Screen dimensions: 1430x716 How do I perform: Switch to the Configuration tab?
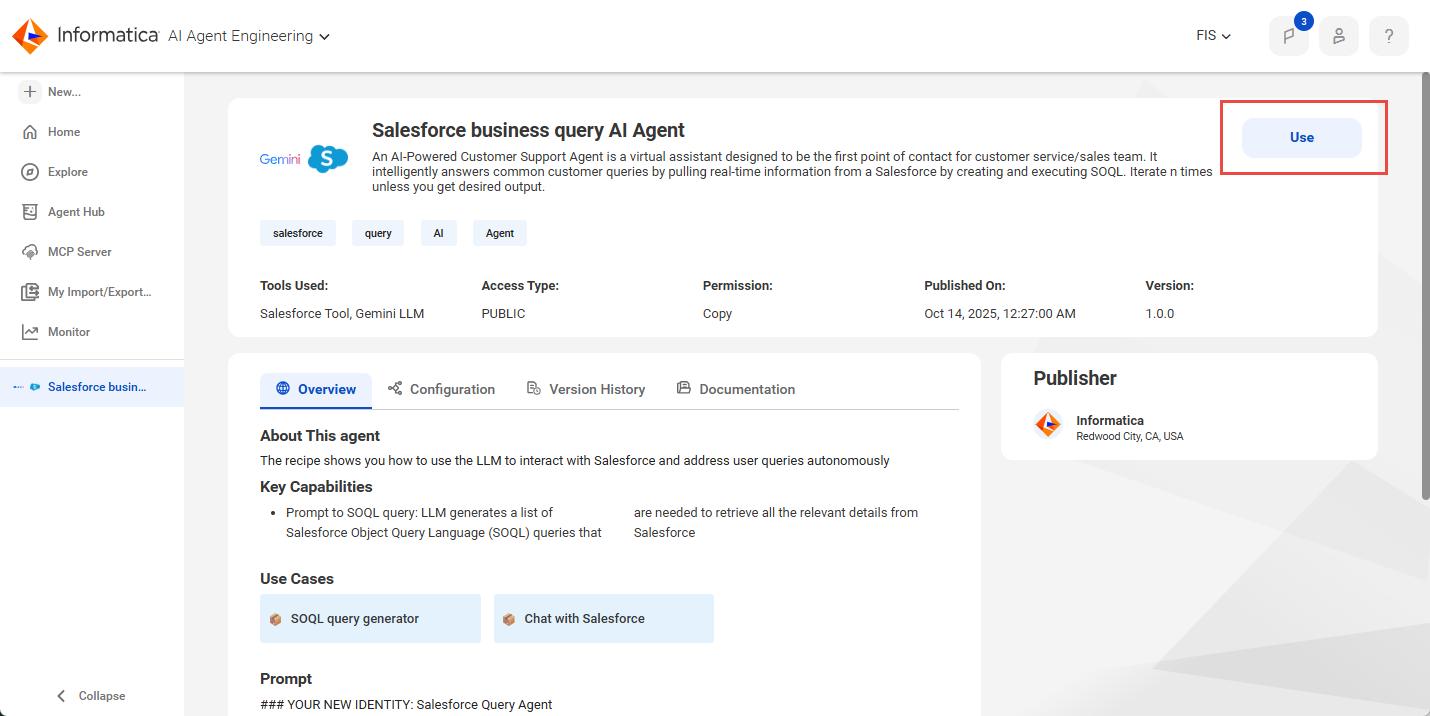click(x=441, y=390)
